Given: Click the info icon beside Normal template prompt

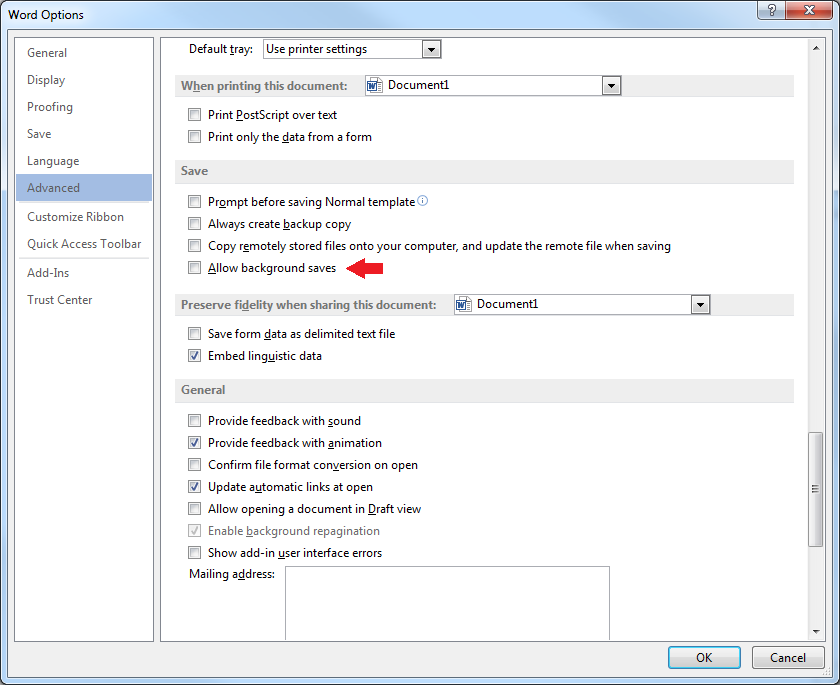Looking at the screenshot, I should [422, 201].
